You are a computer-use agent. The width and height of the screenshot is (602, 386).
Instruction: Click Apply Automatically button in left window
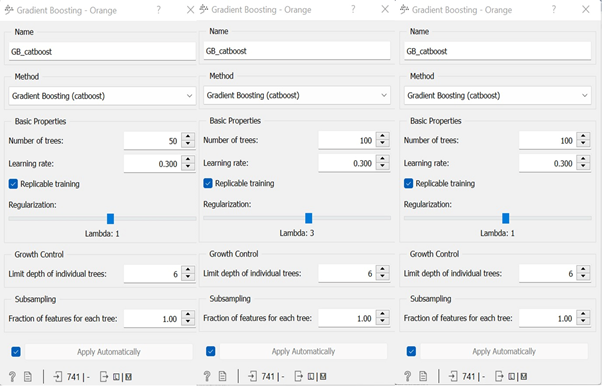pyautogui.click(x=109, y=352)
